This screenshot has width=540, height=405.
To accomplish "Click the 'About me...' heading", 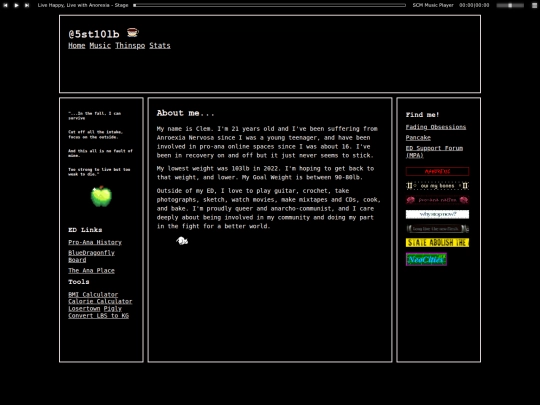I will pyautogui.click(x=185, y=113).
